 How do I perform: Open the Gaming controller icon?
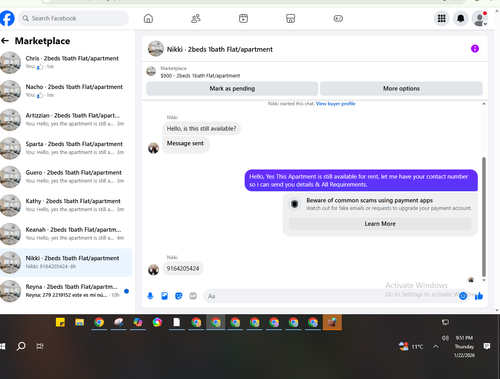coord(338,18)
